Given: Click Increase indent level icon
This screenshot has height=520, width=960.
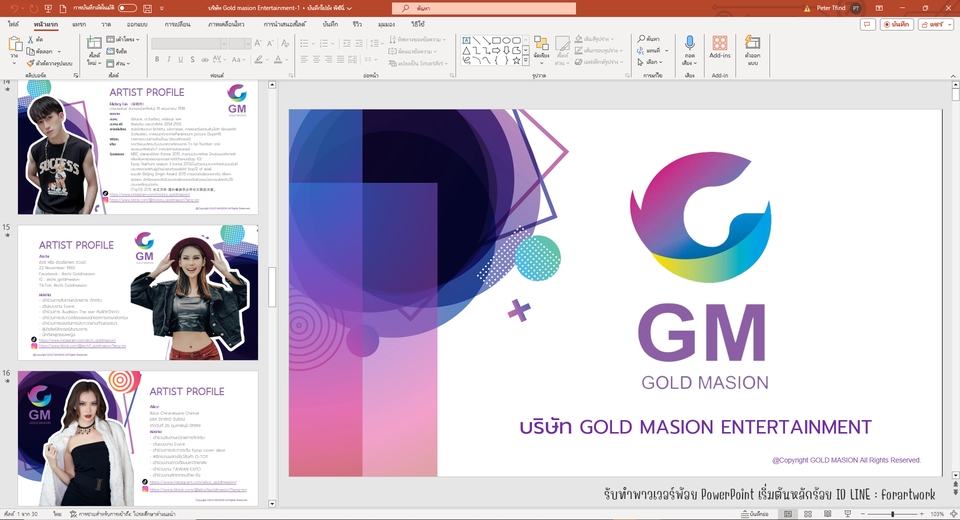Looking at the screenshot, I should [359, 43].
